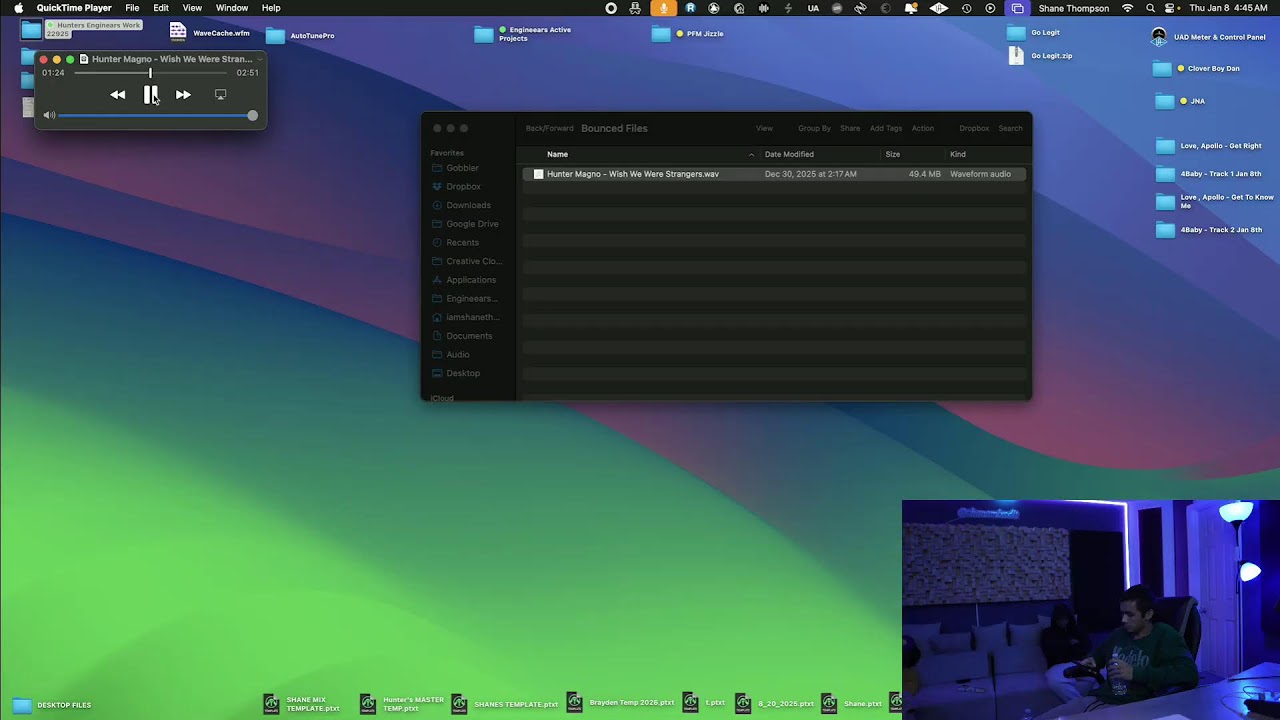Screen dimensions: 1280x720
Task: Click the purple screen mirroring menu bar icon
Action: pyautogui.click(x=1017, y=8)
